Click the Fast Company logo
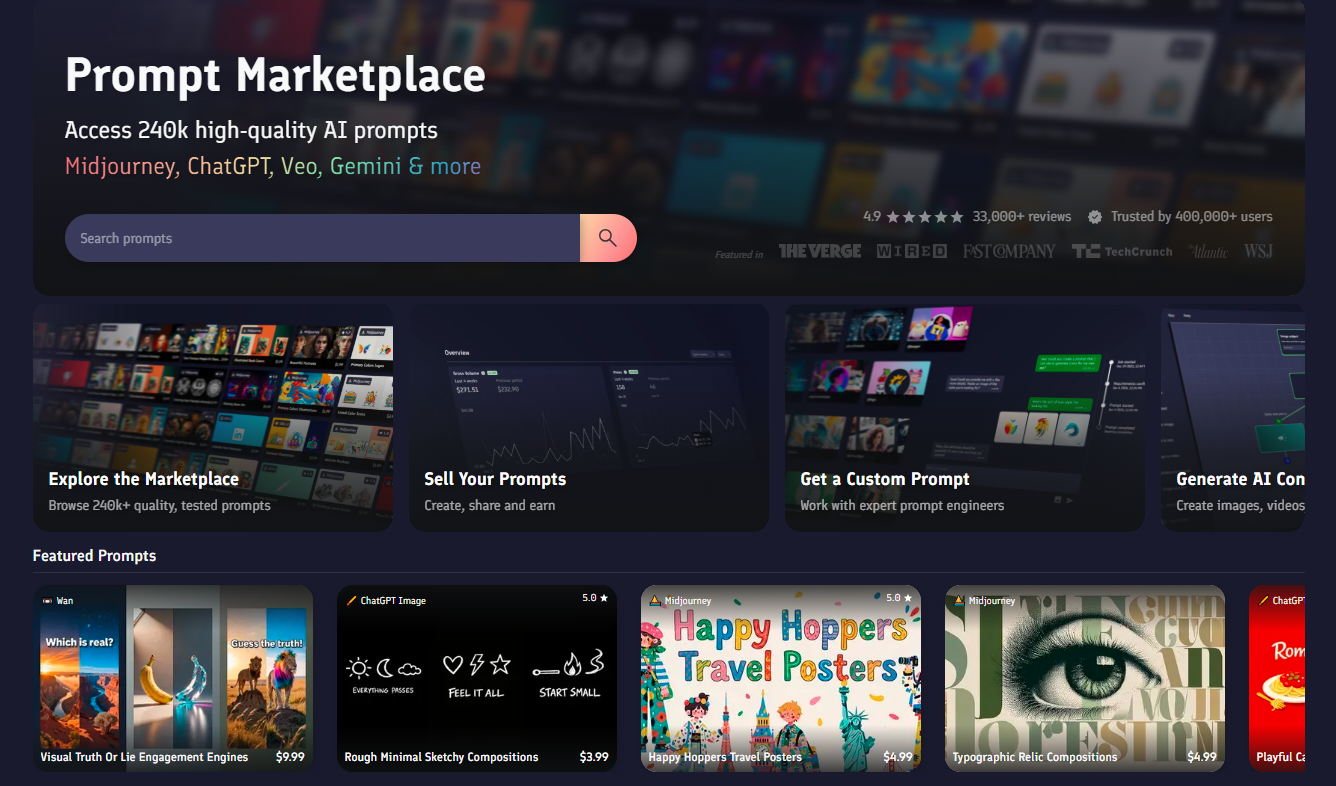 [x=1009, y=252]
